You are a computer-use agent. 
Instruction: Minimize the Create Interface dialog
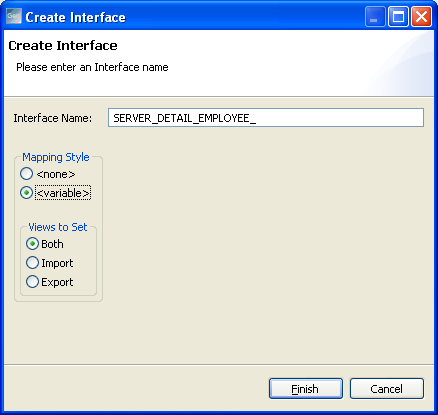[x=375, y=16]
